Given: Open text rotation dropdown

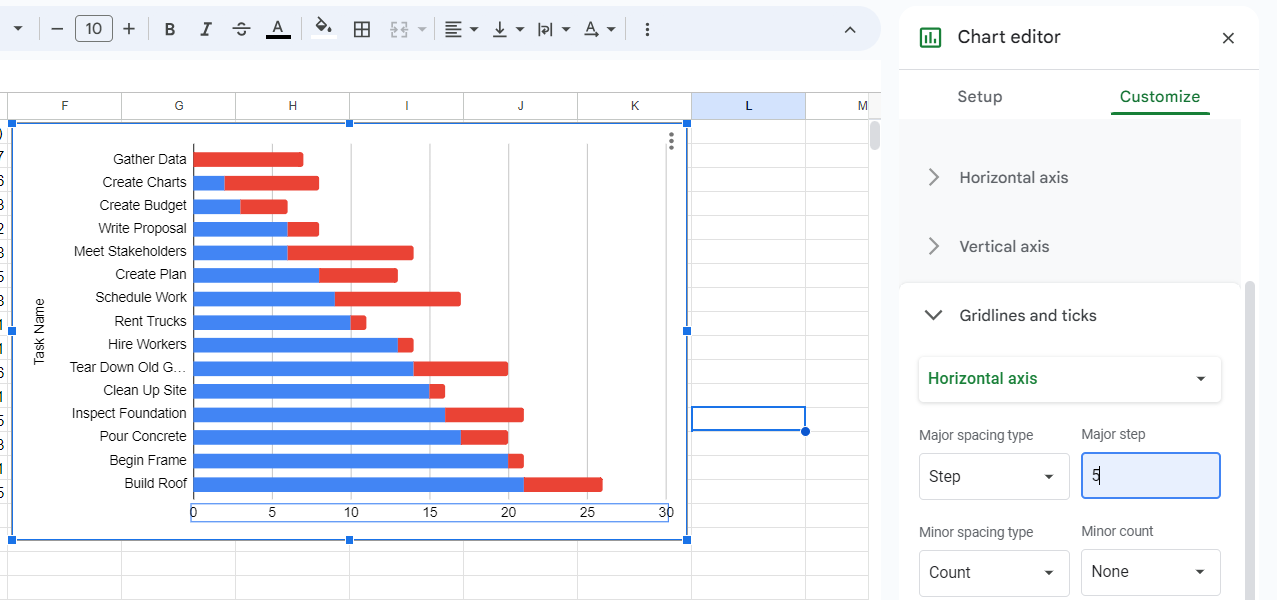Looking at the screenshot, I should [x=599, y=29].
